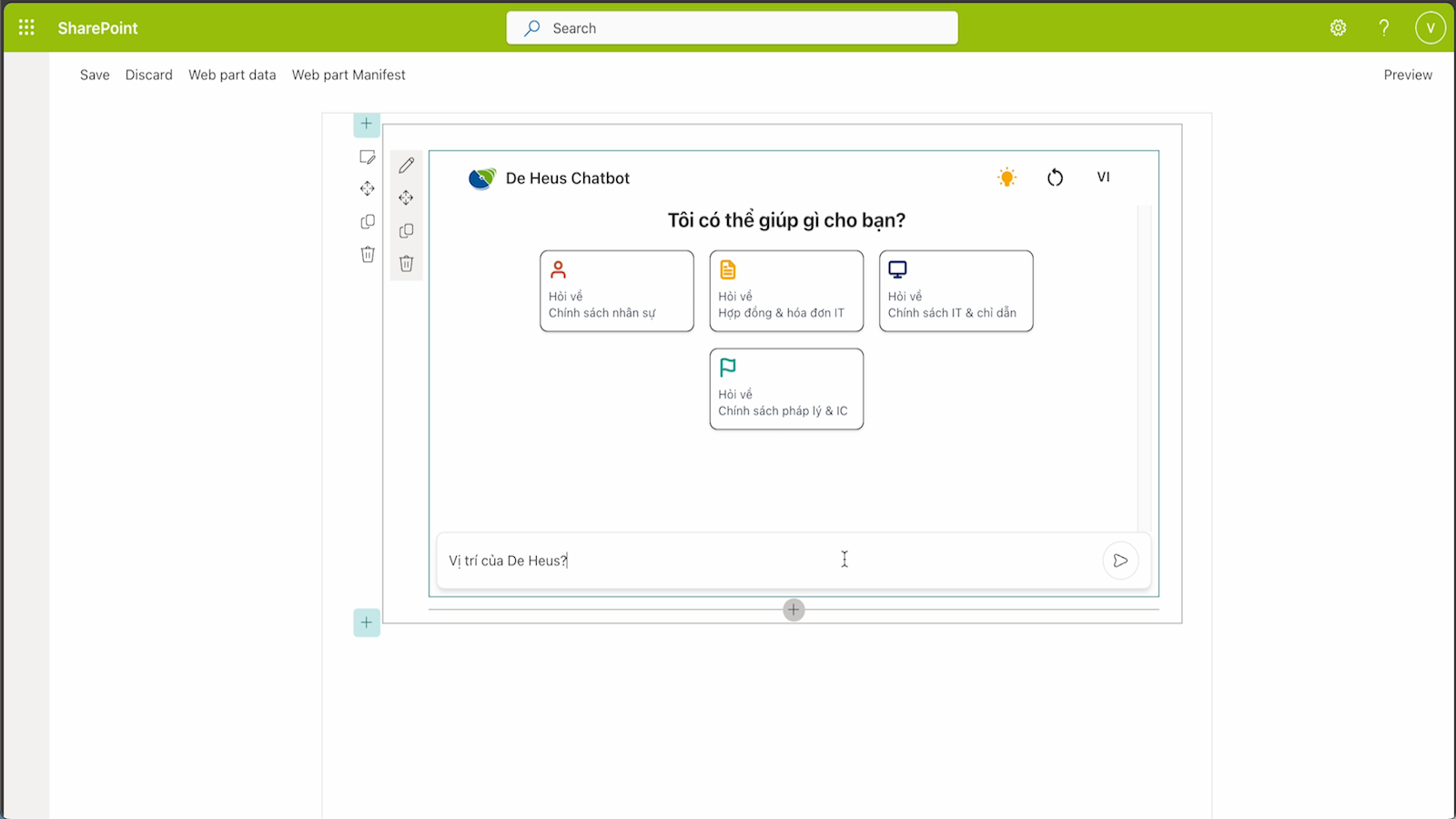Switch chatbot language using the VI button

[1104, 177]
